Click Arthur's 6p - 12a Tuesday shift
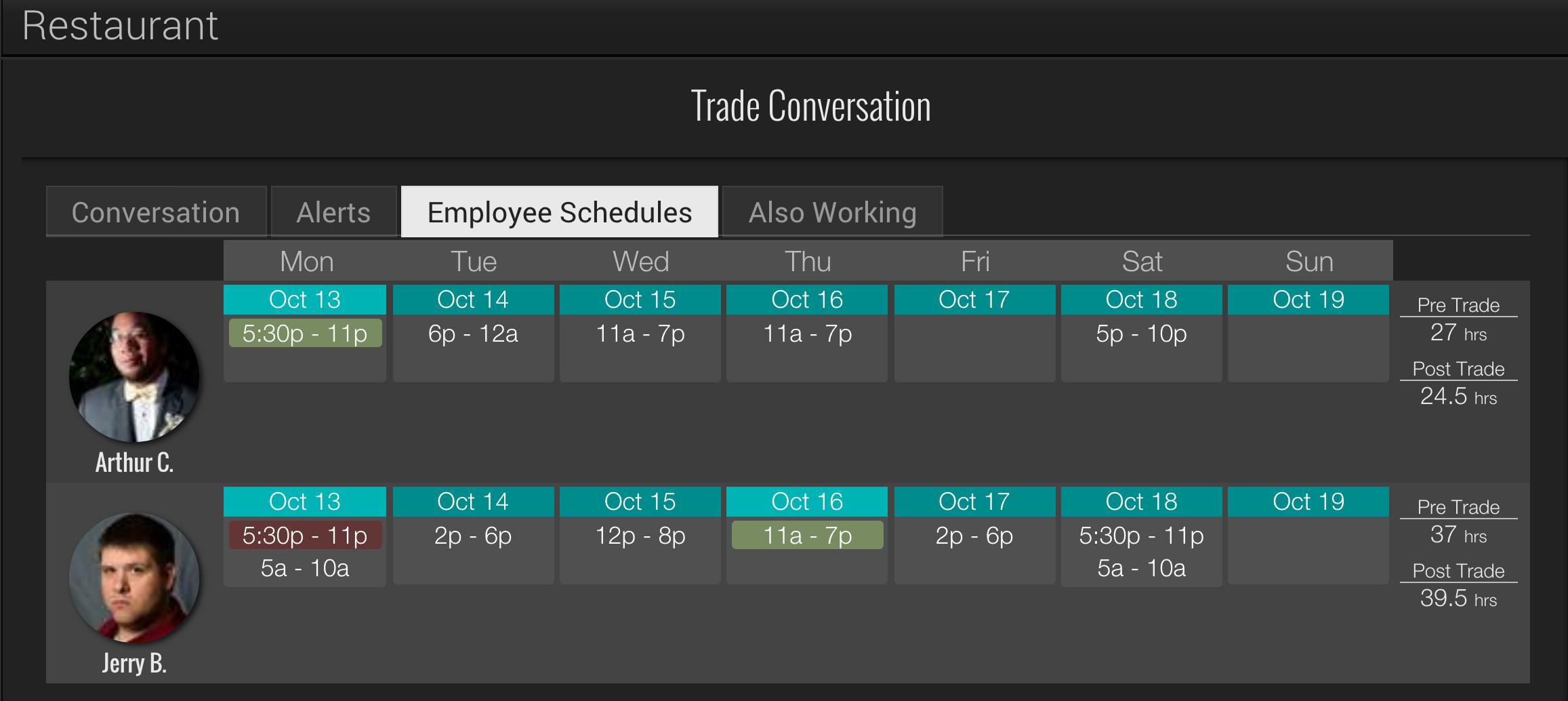1568x701 pixels. pos(473,334)
